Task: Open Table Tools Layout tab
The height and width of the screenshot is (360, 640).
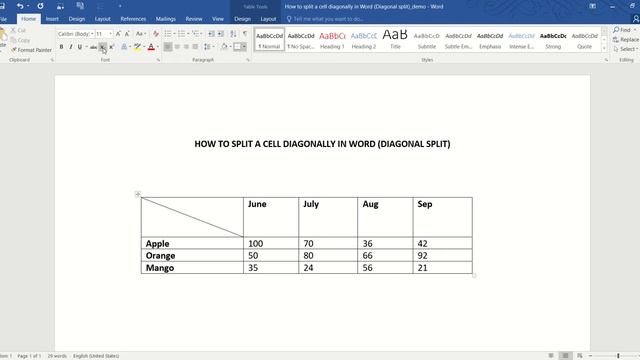Action: coord(268,19)
